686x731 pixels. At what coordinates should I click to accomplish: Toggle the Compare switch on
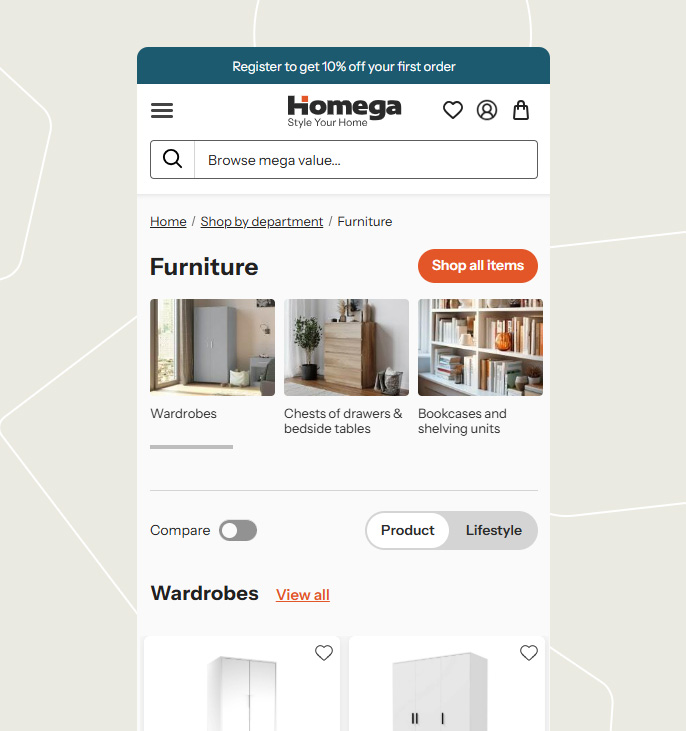pyautogui.click(x=238, y=531)
